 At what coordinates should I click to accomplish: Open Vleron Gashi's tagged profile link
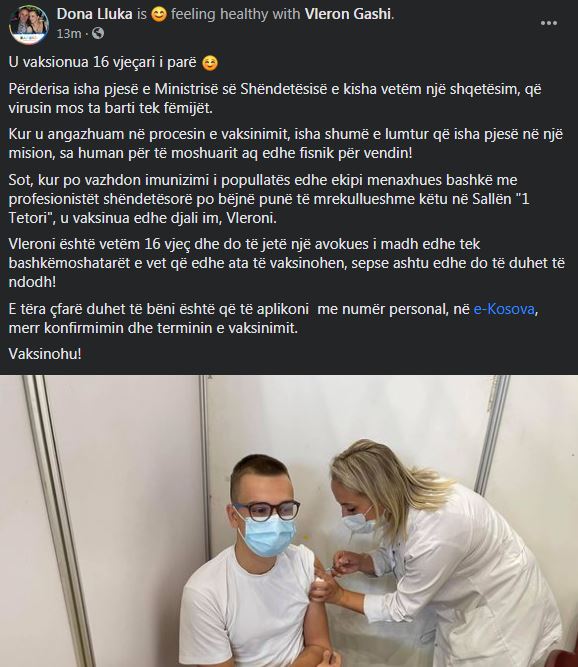[x=347, y=14]
